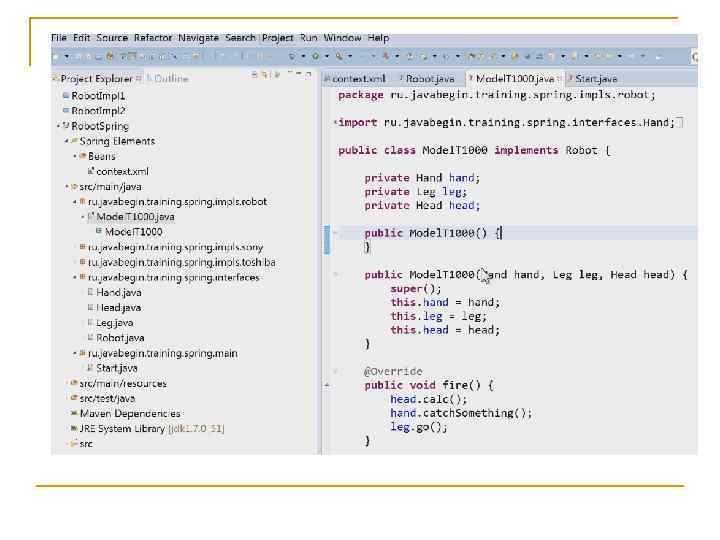Switch to Start.java editor tab
This screenshot has height=540, width=720.
[x=594, y=79]
